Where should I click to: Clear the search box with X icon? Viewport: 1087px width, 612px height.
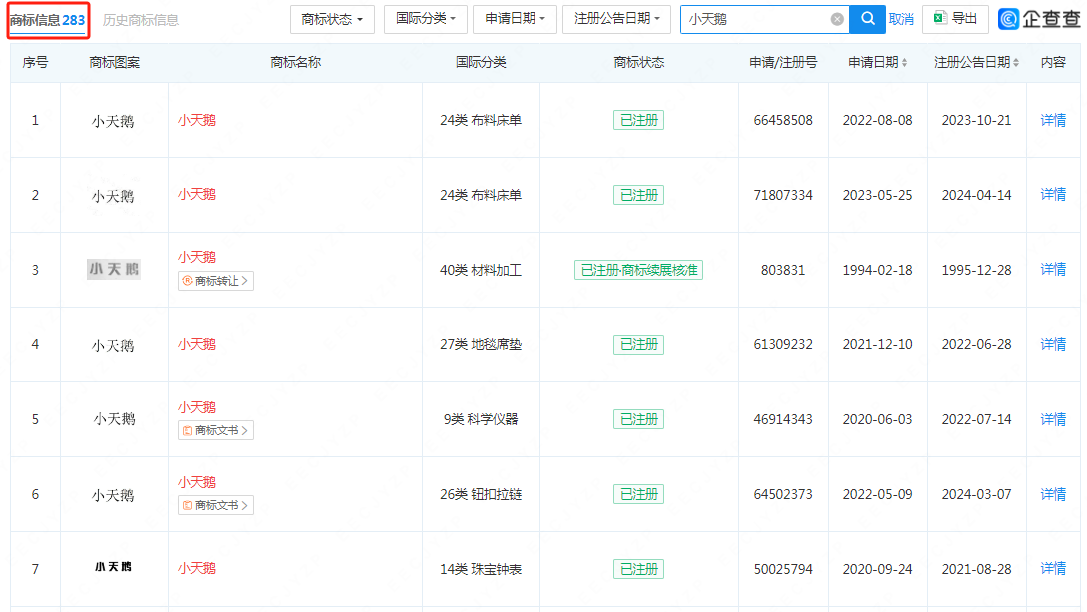(x=837, y=19)
